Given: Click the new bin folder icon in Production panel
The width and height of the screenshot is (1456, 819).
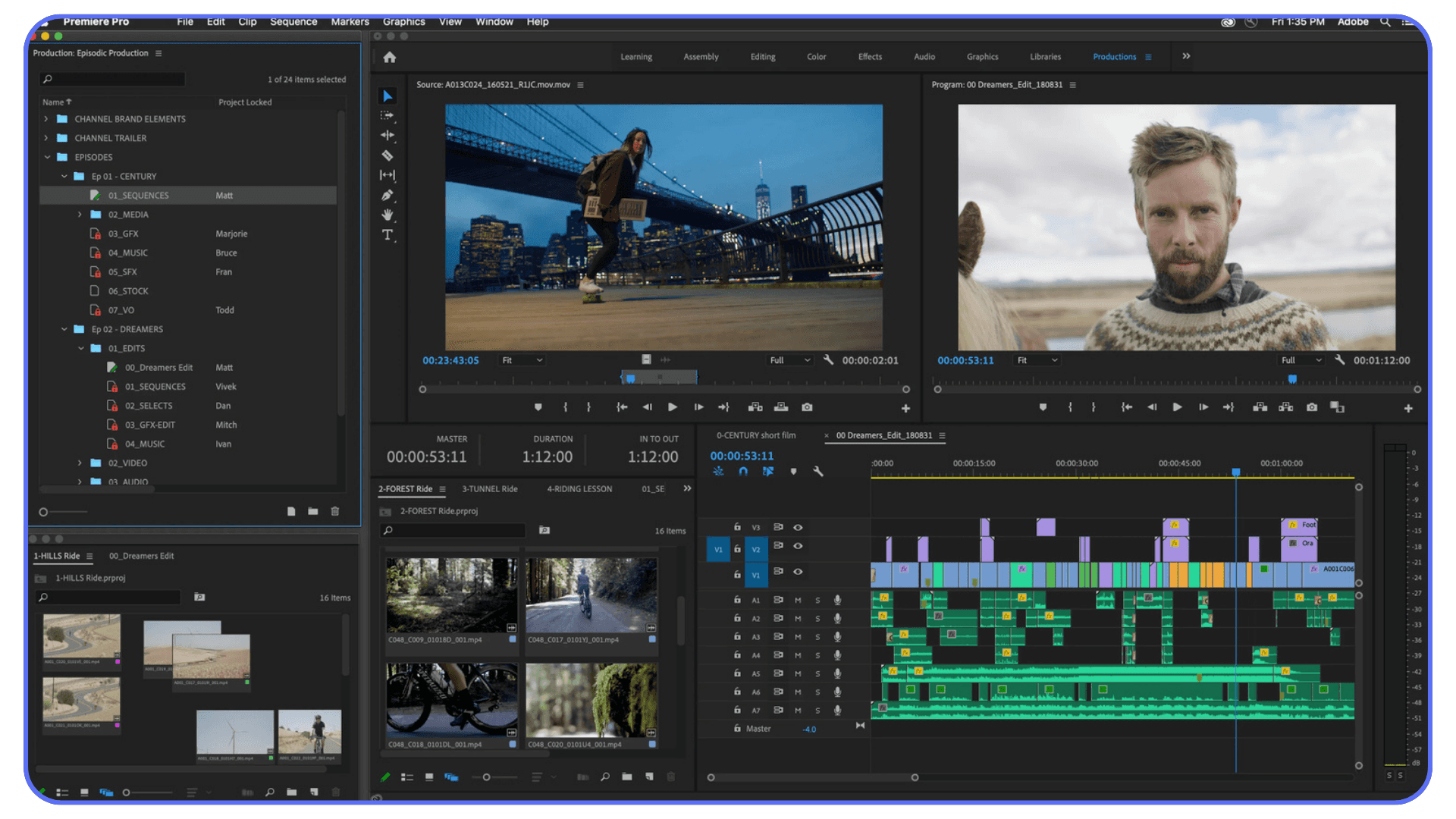Looking at the screenshot, I should click(313, 511).
